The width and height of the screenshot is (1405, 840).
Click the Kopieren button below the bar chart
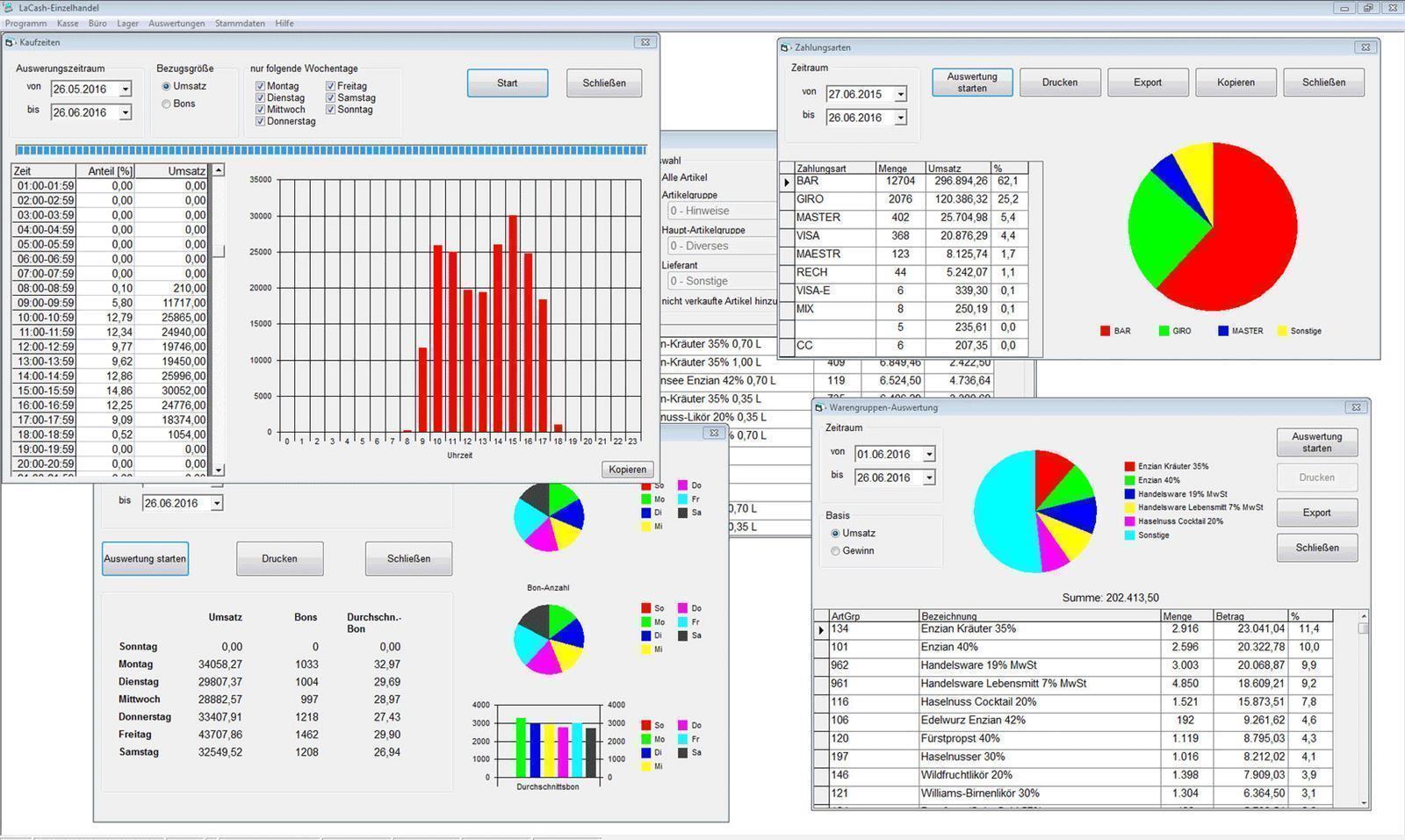coord(627,470)
